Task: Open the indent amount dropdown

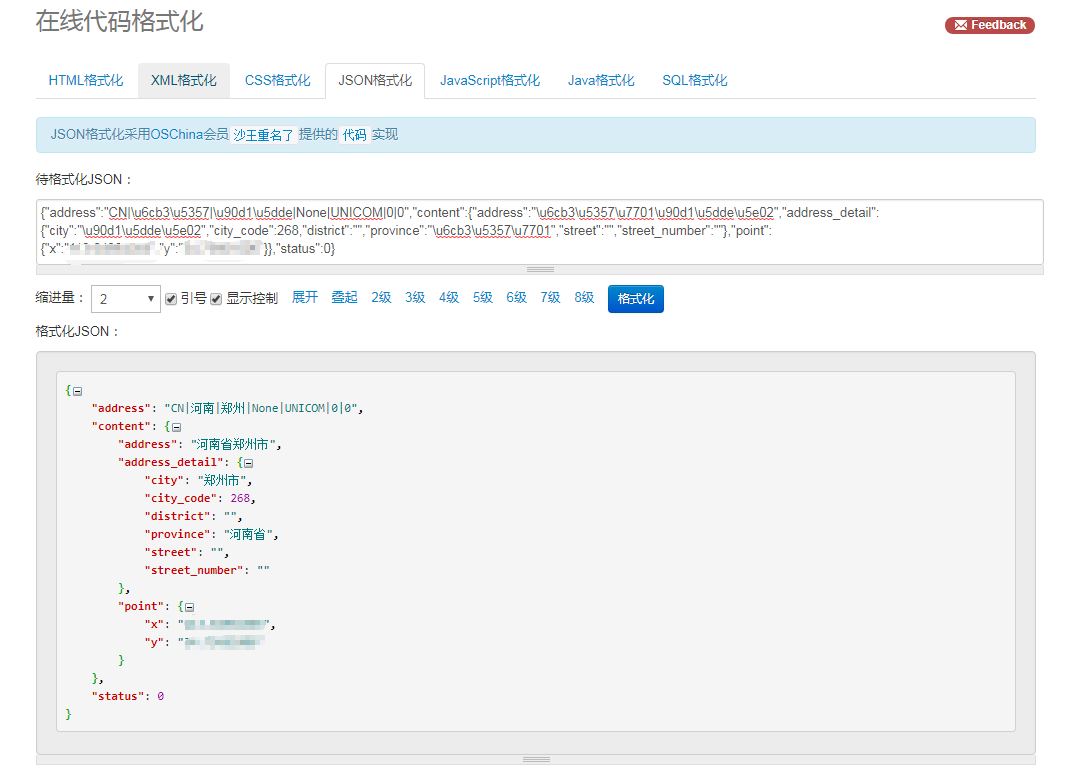Action: (126, 299)
